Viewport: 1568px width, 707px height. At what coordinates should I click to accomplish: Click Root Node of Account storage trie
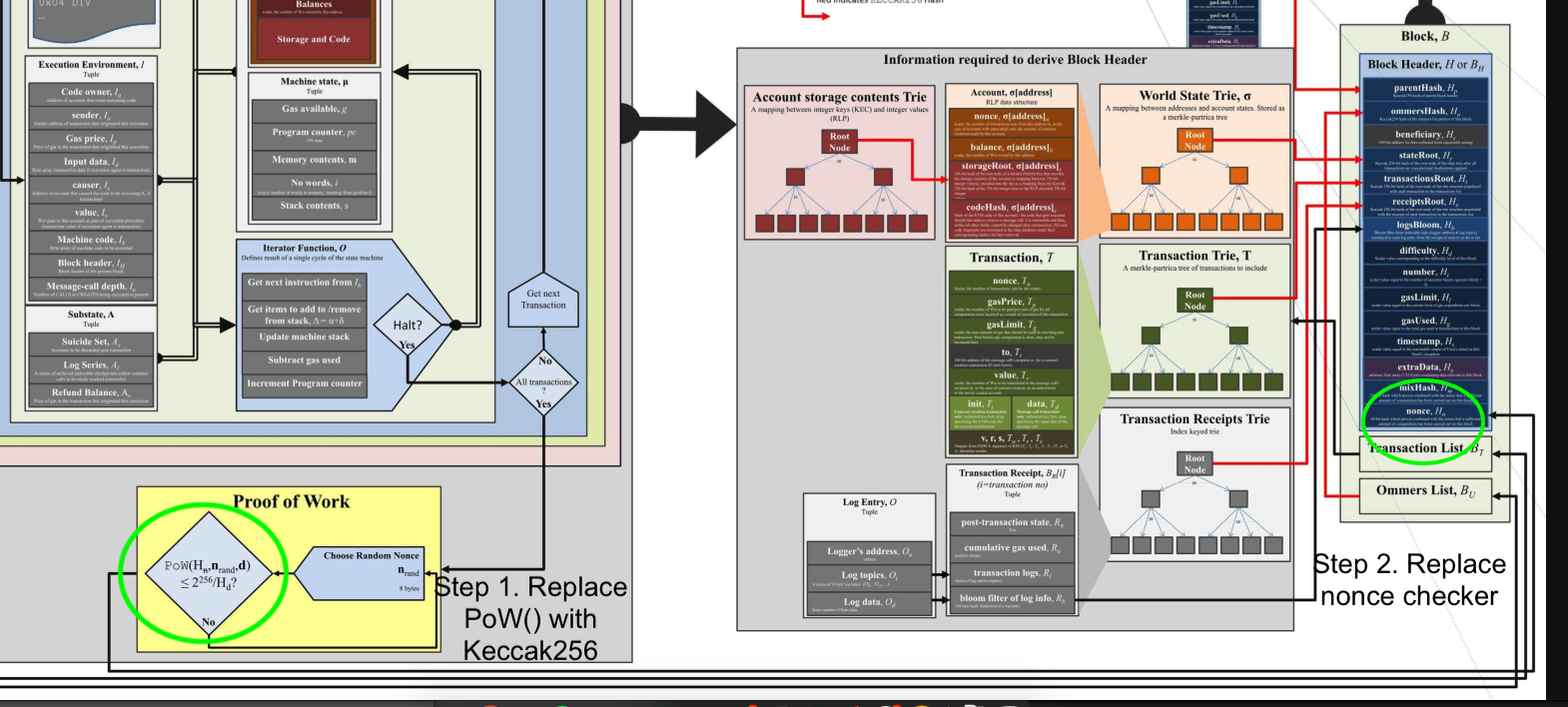click(x=840, y=142)
